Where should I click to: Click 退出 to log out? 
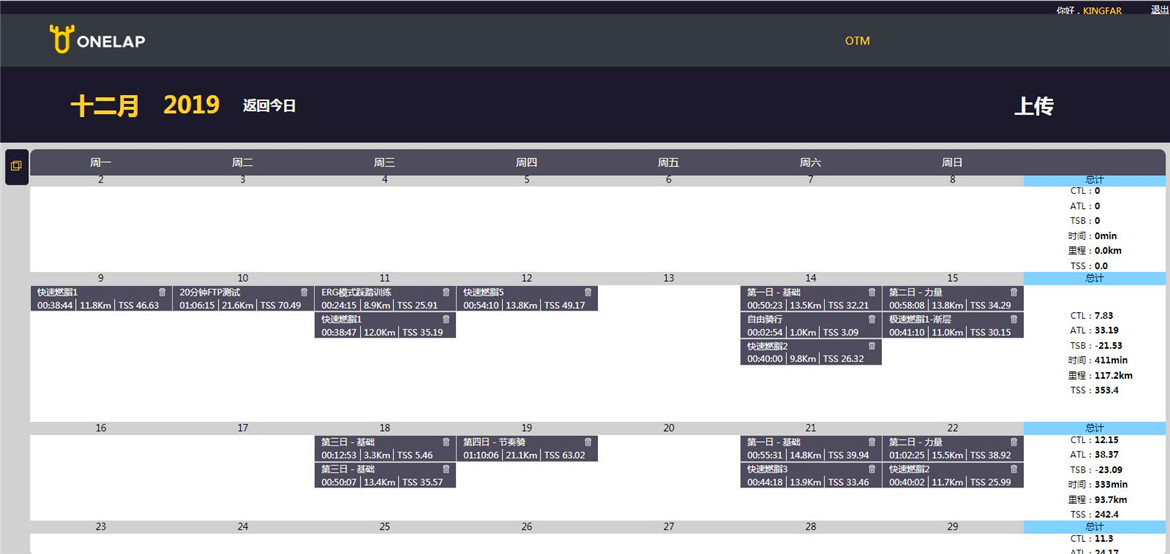click(x=1159, y=10)
